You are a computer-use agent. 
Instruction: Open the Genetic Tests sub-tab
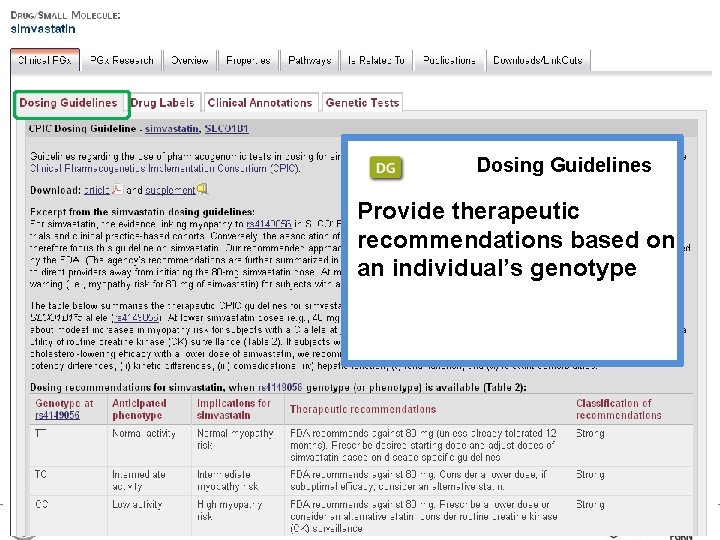pos(362,103)
